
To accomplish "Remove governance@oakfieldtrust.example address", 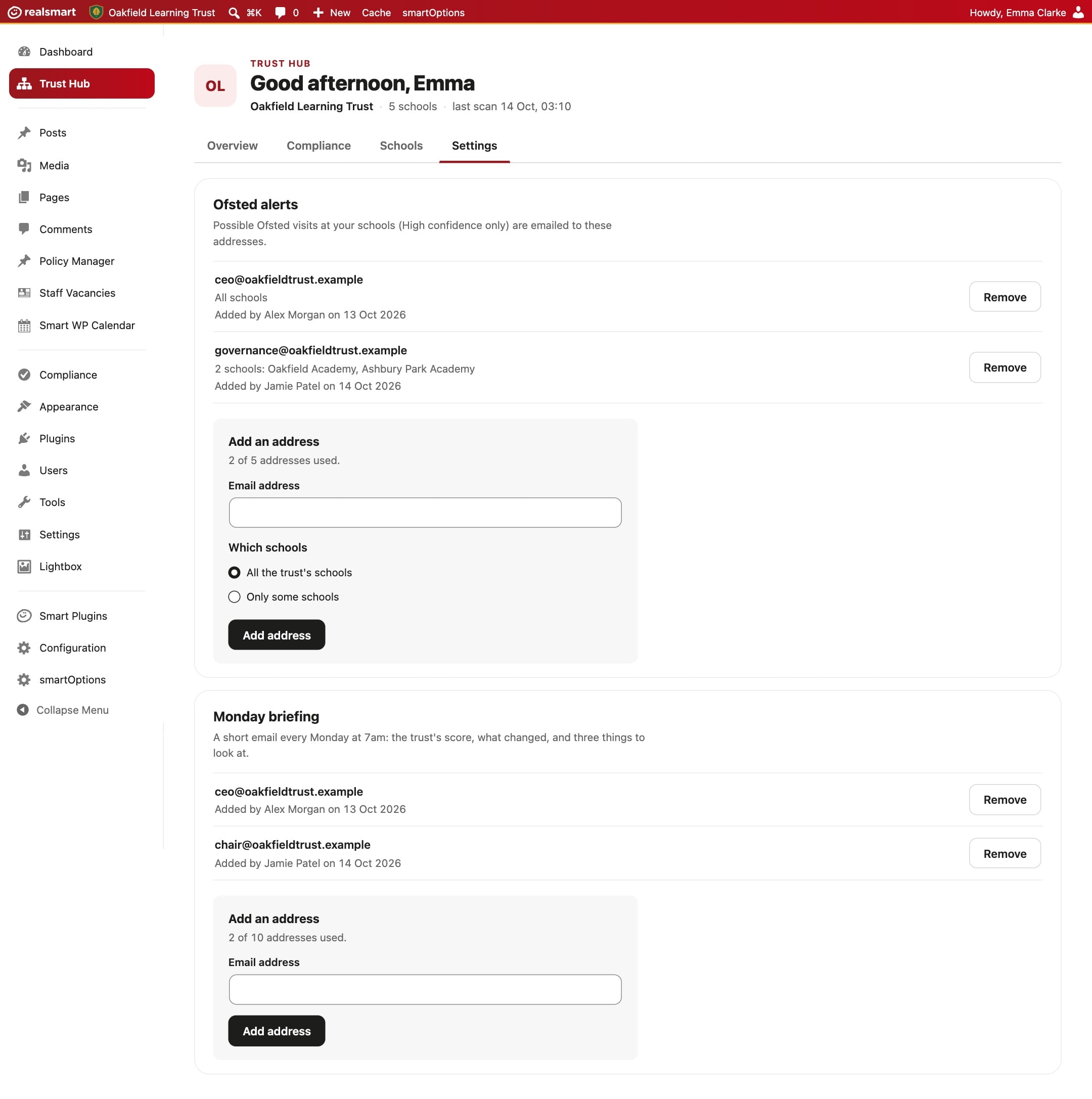I will click(x=1005, y=368).
